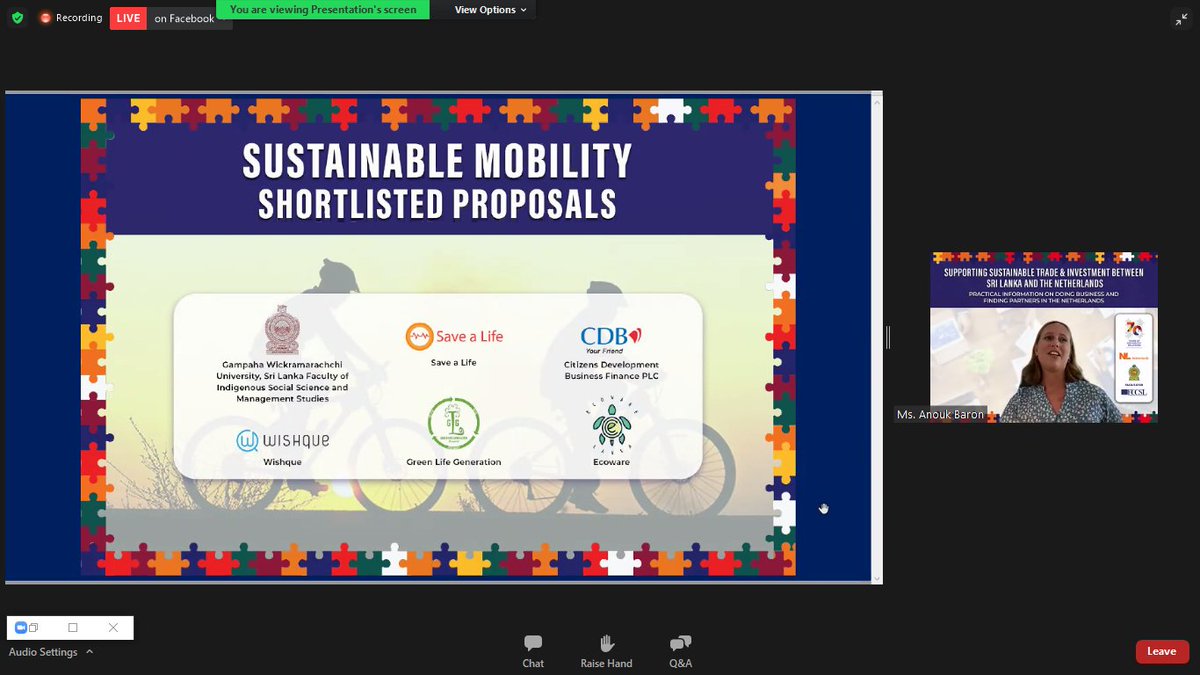Screen dimensions: 1200x675
Task: Click the CDB Your Friend logo
Action: click(x=611, y=340)
